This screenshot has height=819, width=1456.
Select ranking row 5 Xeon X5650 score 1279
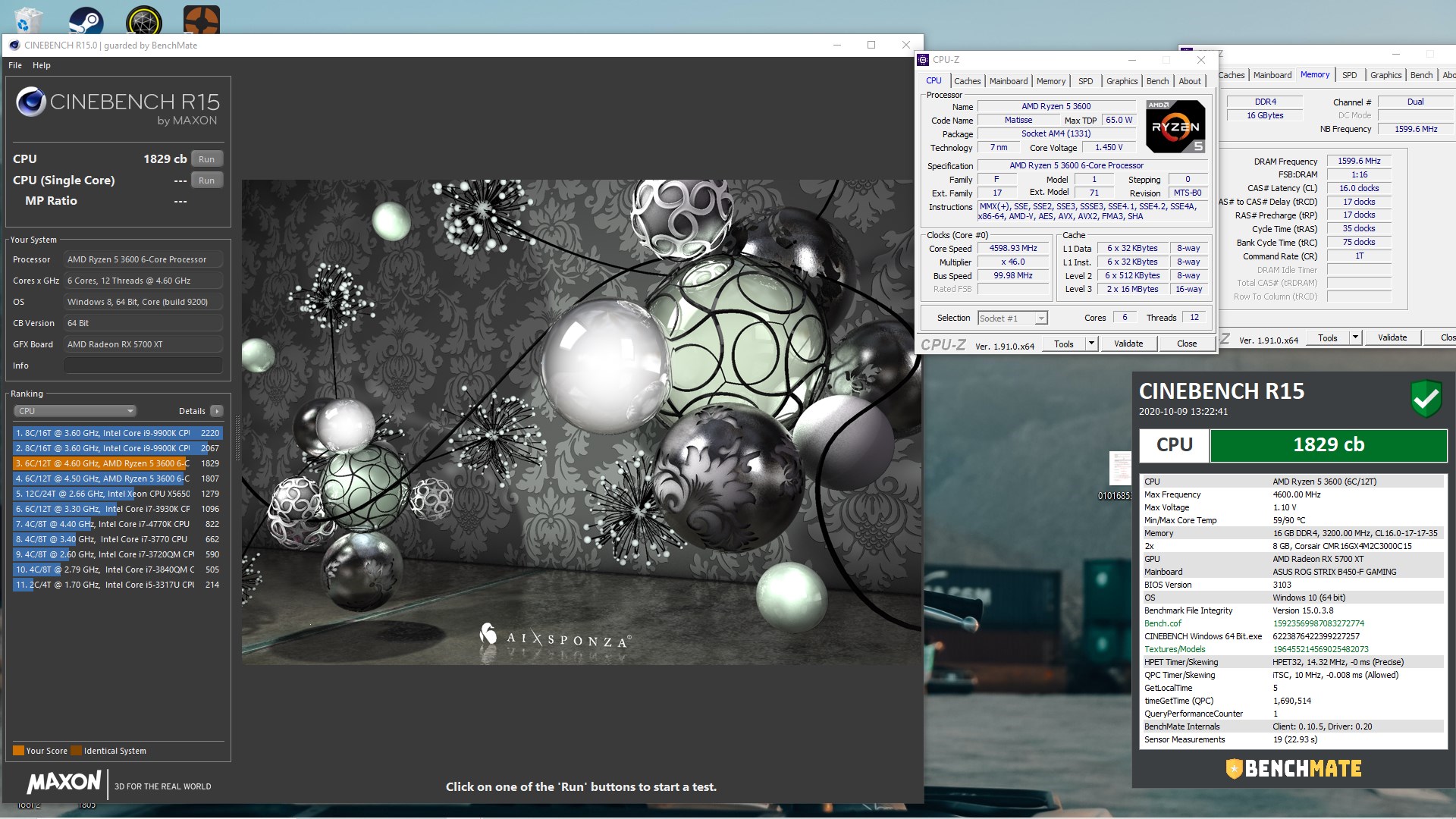click(x=118, y=494)
